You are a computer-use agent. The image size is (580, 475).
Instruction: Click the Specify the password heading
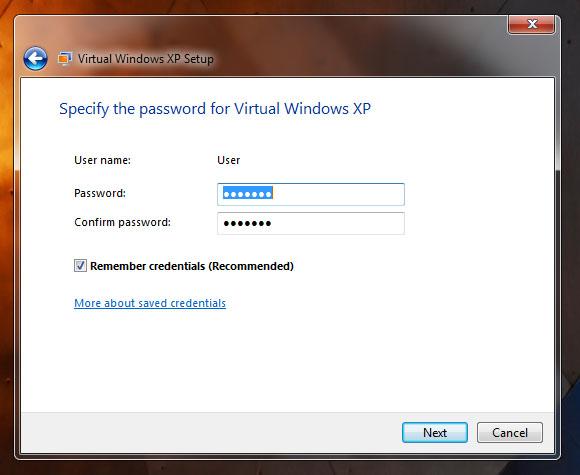click(x=215, y=109)
